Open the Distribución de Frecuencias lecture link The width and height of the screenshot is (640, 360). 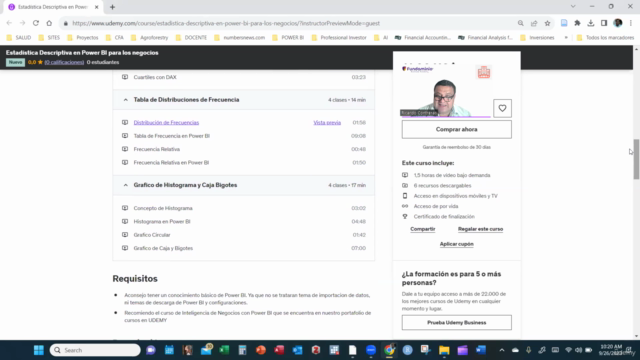click(166, 122)
